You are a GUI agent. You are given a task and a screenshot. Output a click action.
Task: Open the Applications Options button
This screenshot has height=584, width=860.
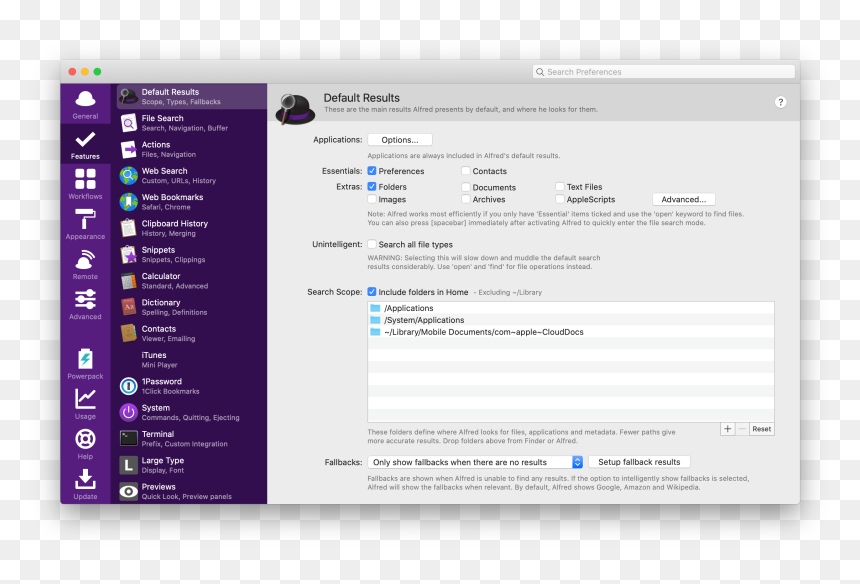[x=400, y=140]
